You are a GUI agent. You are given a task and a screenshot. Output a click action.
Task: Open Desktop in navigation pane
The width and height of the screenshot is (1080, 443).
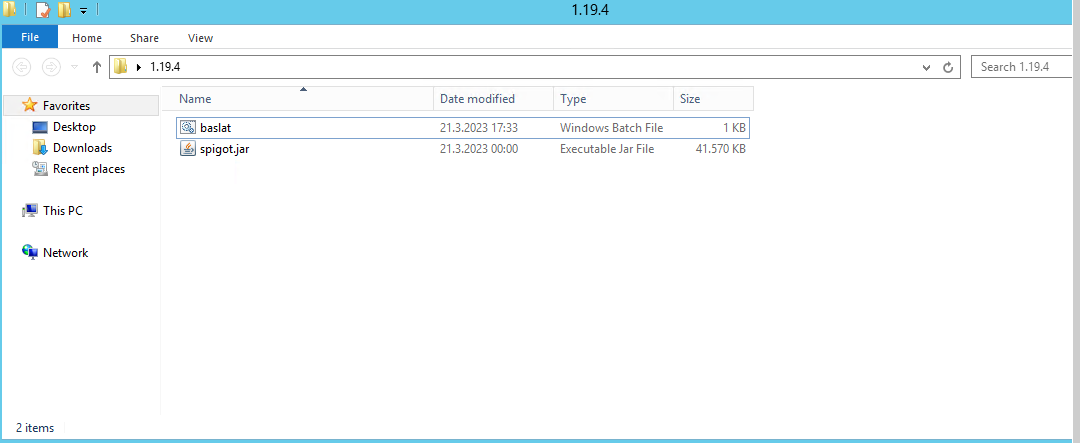coord(74,127)
